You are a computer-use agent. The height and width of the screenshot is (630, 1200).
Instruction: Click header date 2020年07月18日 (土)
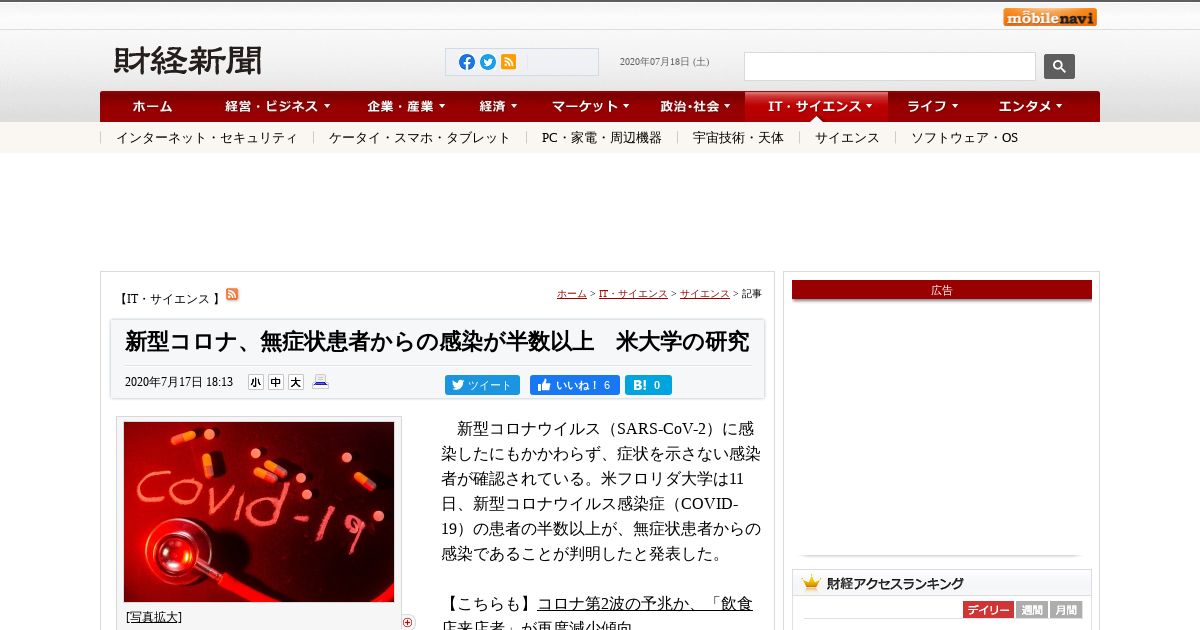[x=665, y=62]
